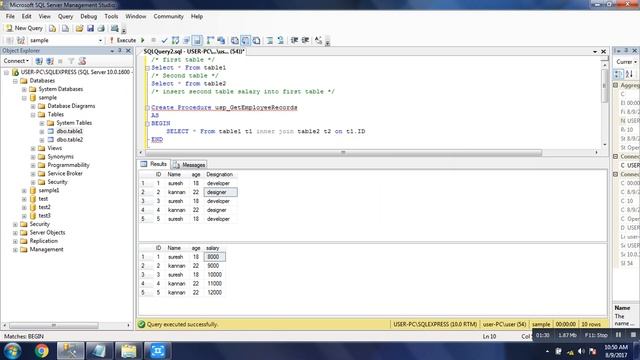Click the 8000 salary cell
This screenshot has height=360, width=640.
click(215, 257)
